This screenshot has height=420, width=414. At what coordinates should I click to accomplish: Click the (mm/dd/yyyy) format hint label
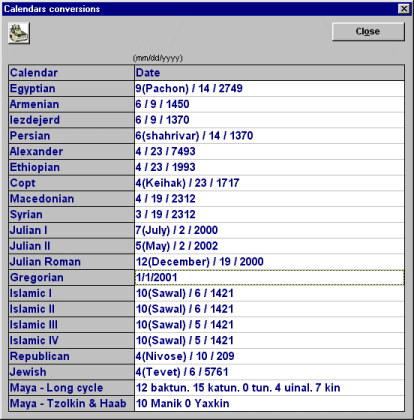158,58
